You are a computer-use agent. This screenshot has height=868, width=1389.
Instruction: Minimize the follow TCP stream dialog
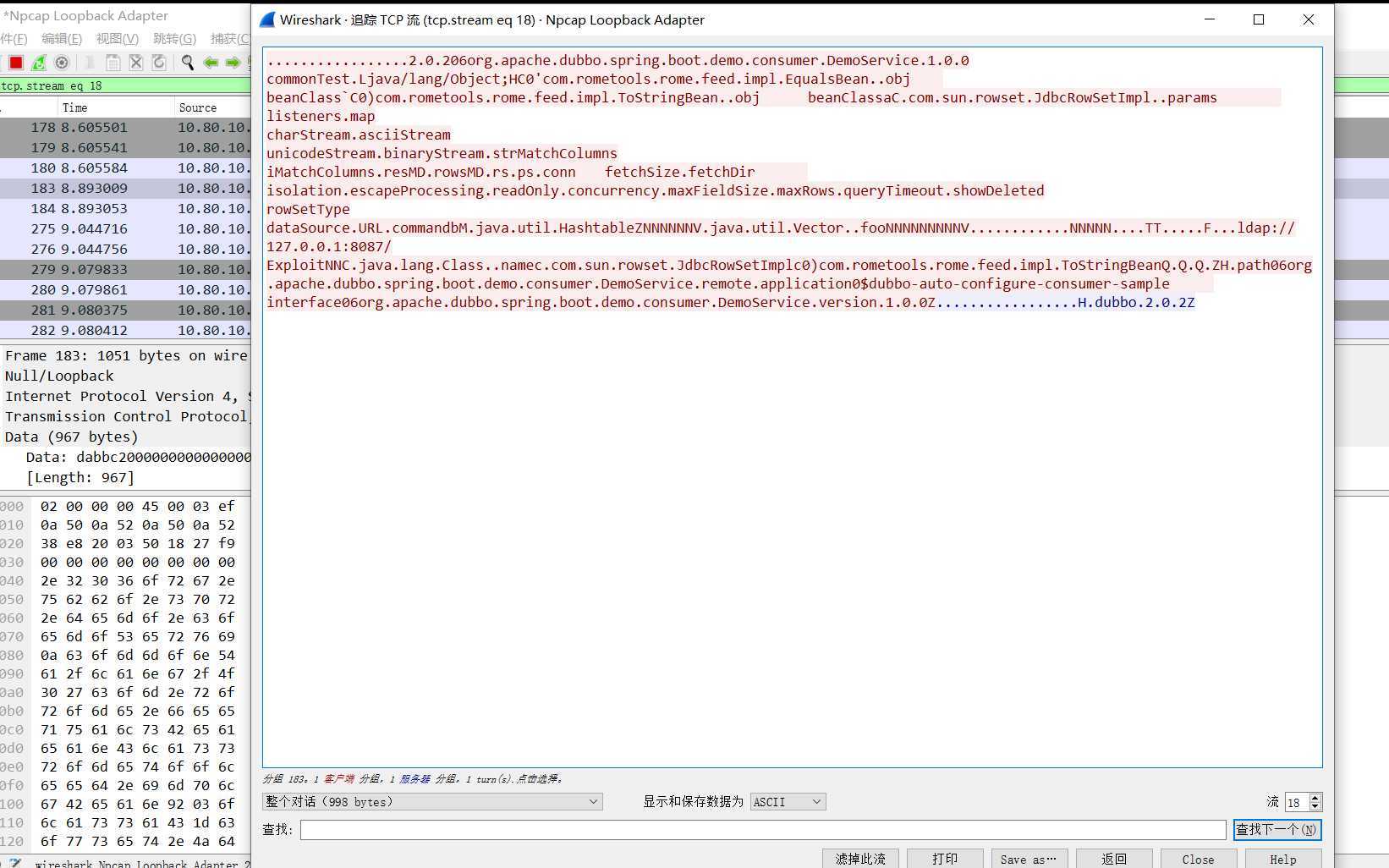1210,19
